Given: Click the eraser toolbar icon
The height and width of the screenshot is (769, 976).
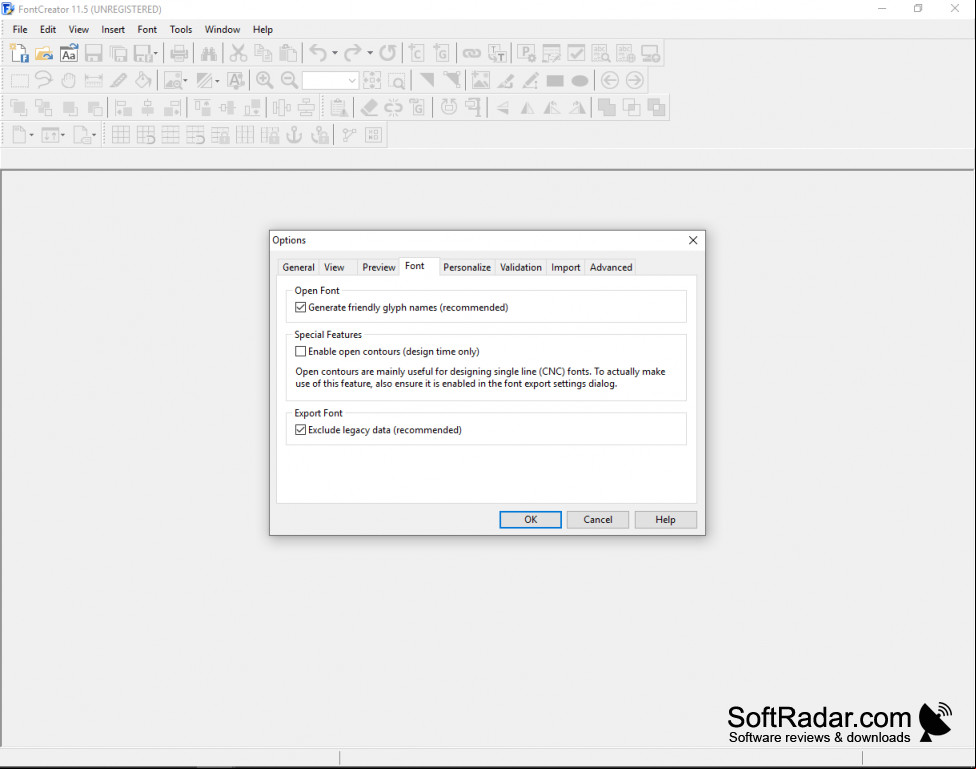Looking at the screenshot, I should pos(369,108).
